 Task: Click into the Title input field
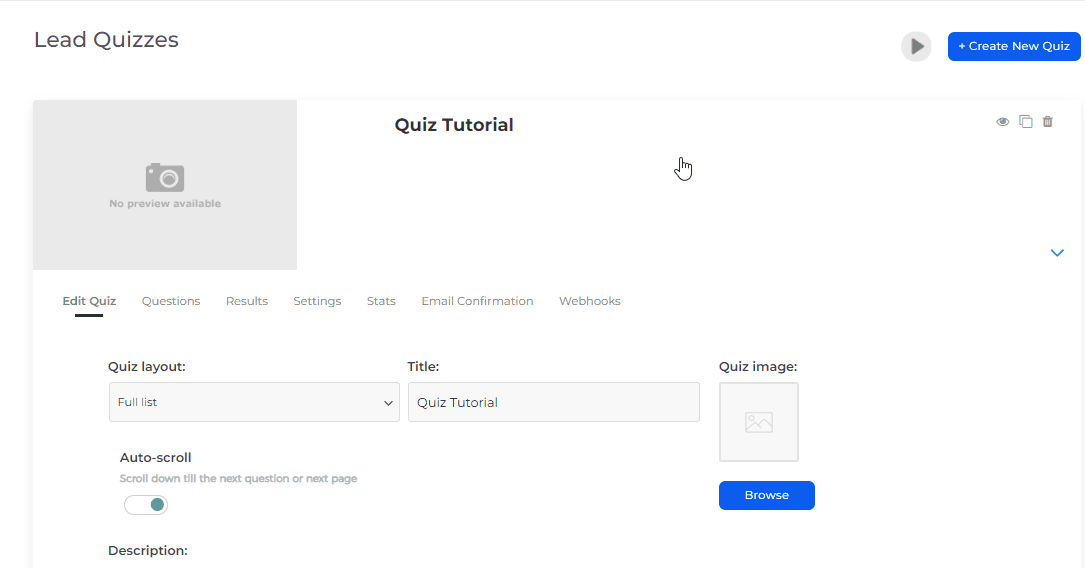click(x=554, y=402)
